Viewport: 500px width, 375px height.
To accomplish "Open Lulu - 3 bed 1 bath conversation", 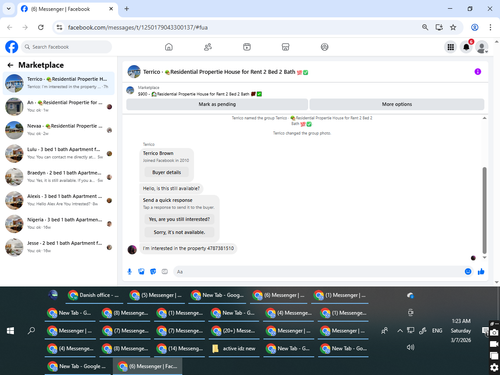I will coord(59,153).
